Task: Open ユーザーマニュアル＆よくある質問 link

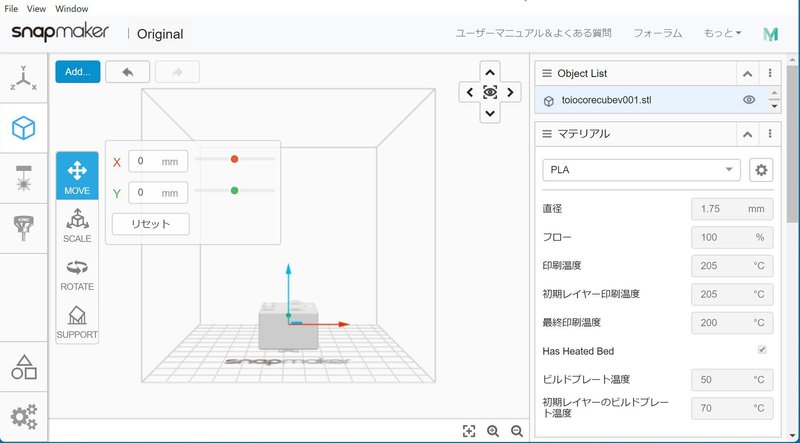Action: click(x=533, y=34)
